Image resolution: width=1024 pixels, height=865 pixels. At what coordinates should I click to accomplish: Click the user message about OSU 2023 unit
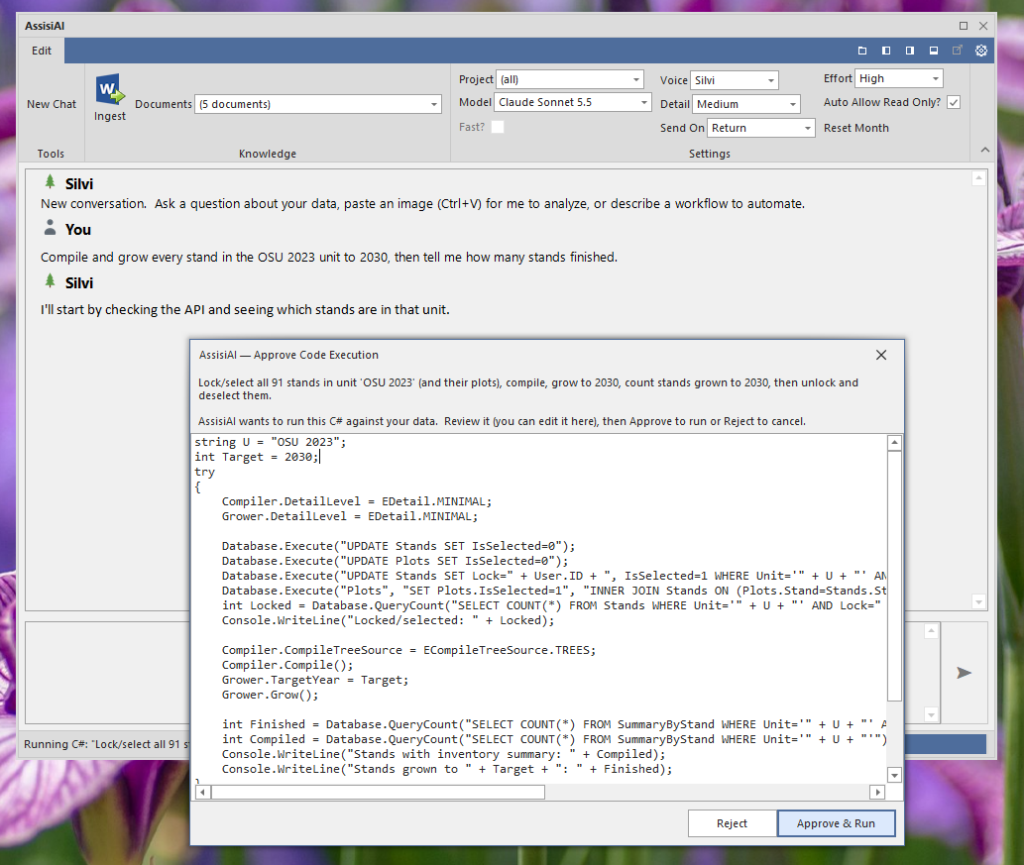[x=328, y=257]
